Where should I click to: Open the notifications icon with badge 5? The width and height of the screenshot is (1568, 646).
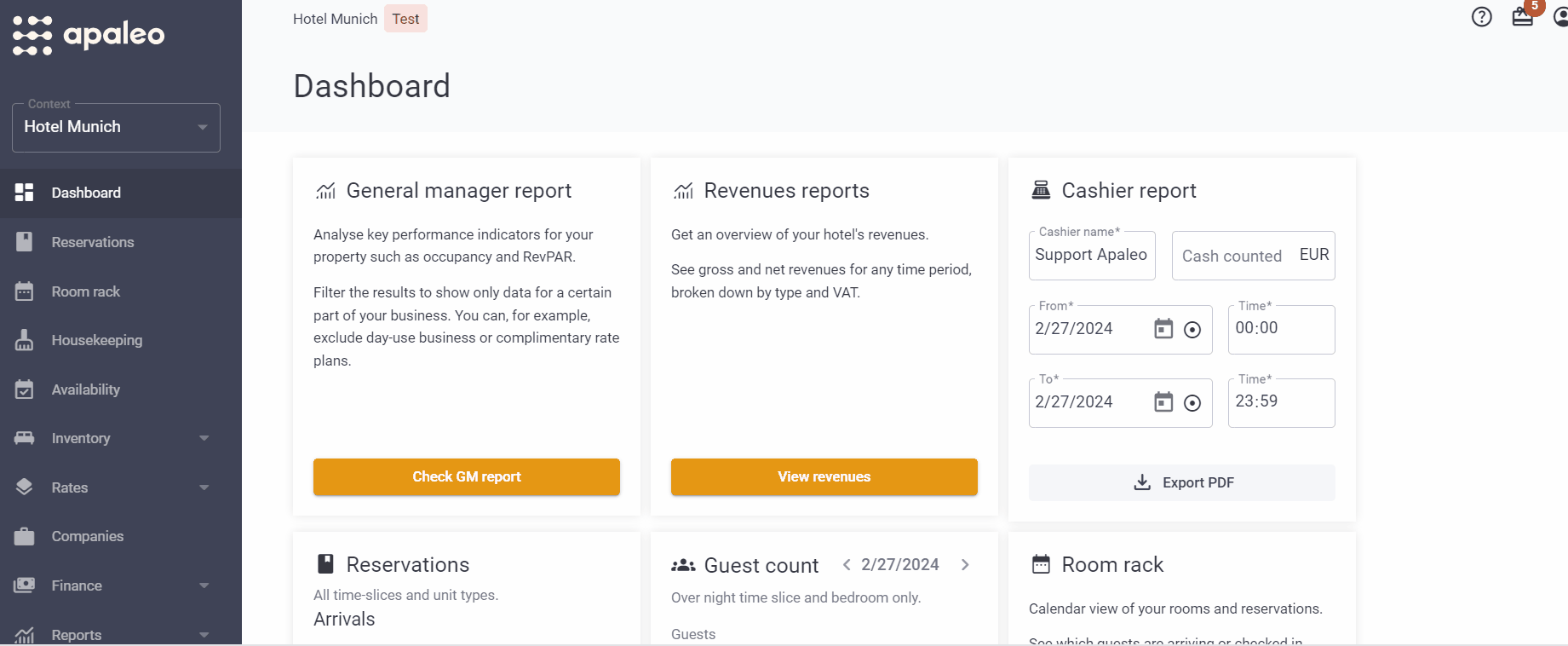(1523, 17)
